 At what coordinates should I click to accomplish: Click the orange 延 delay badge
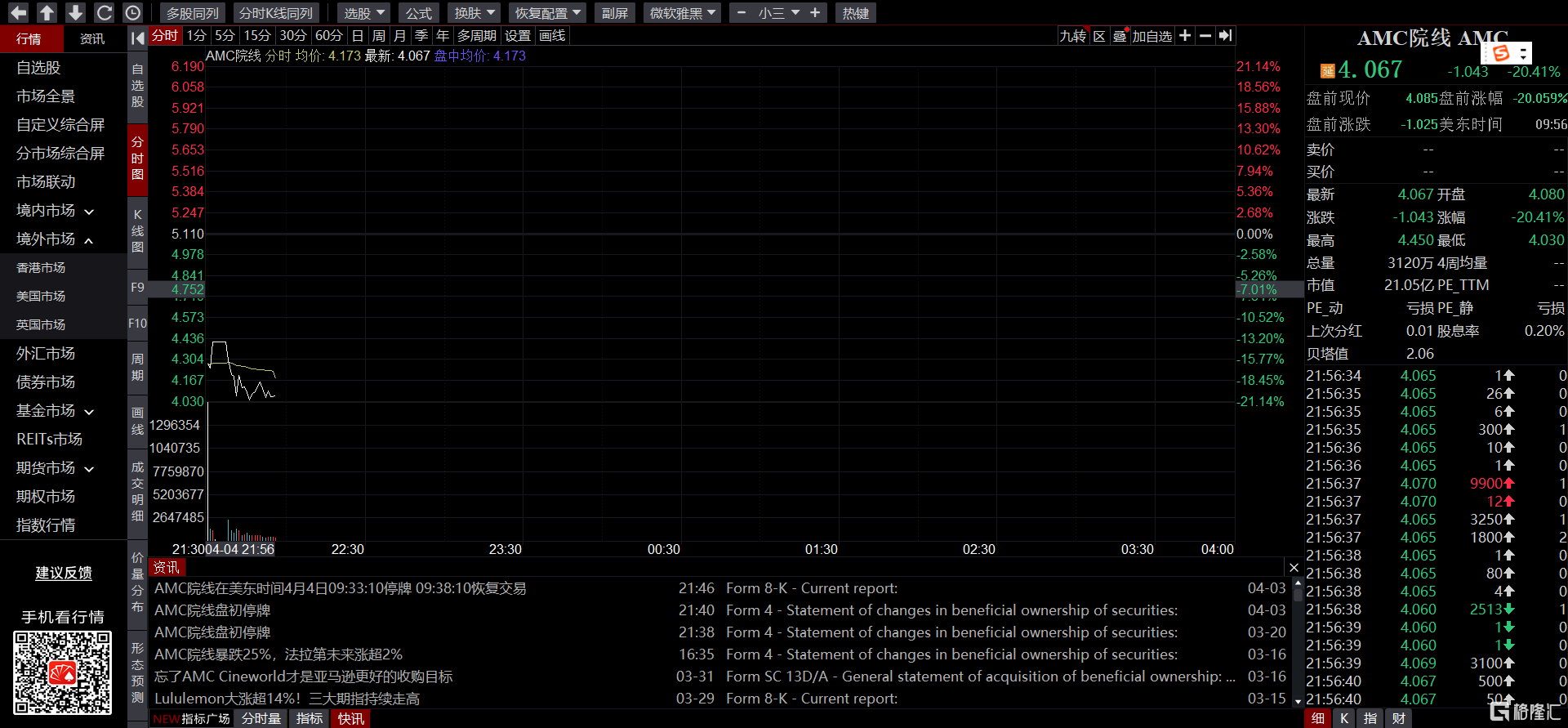pos(1327,71)
